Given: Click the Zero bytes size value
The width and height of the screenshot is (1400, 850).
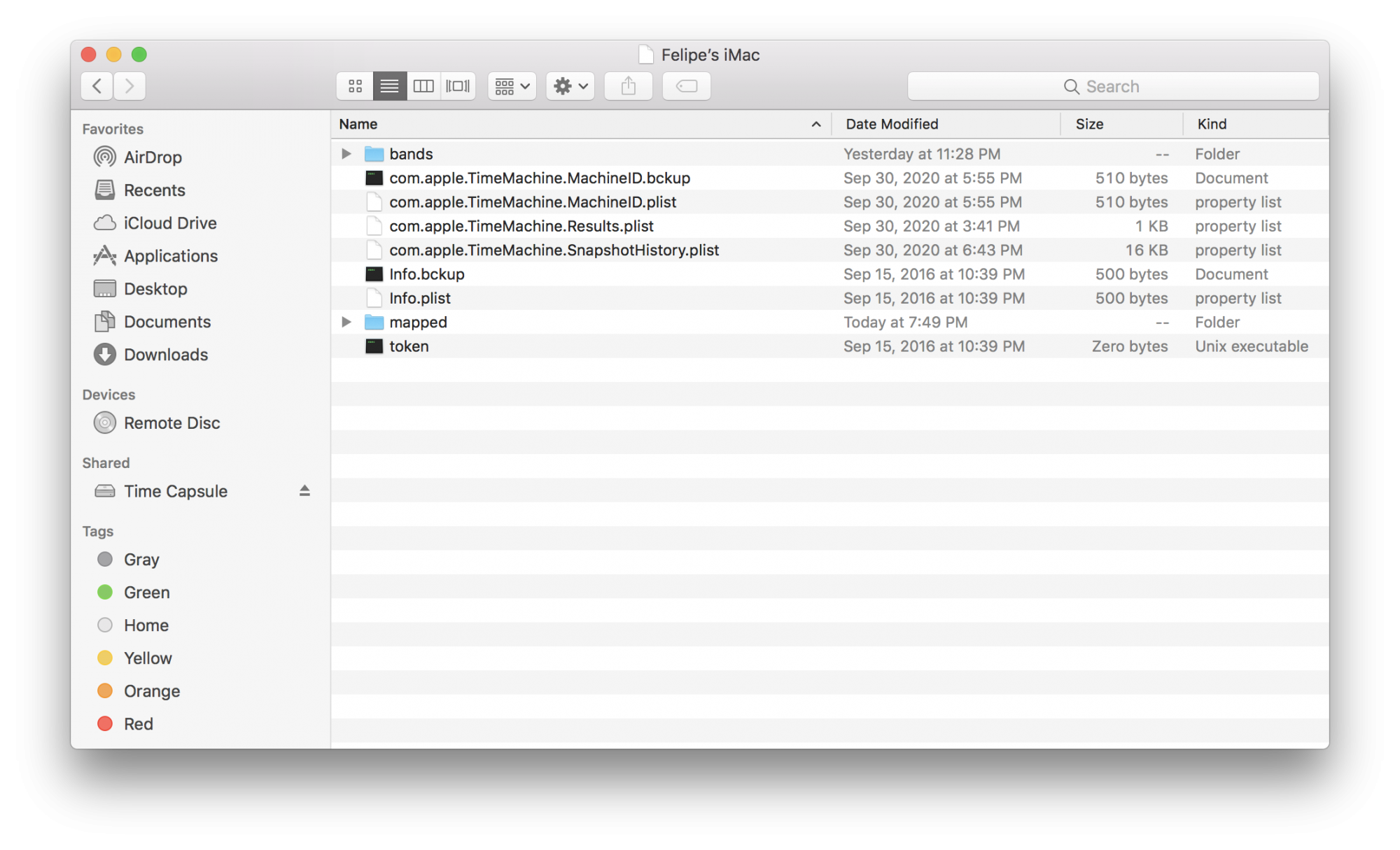Looking at the screenshot, I should pyautogui.click(x=1130, y=346).
